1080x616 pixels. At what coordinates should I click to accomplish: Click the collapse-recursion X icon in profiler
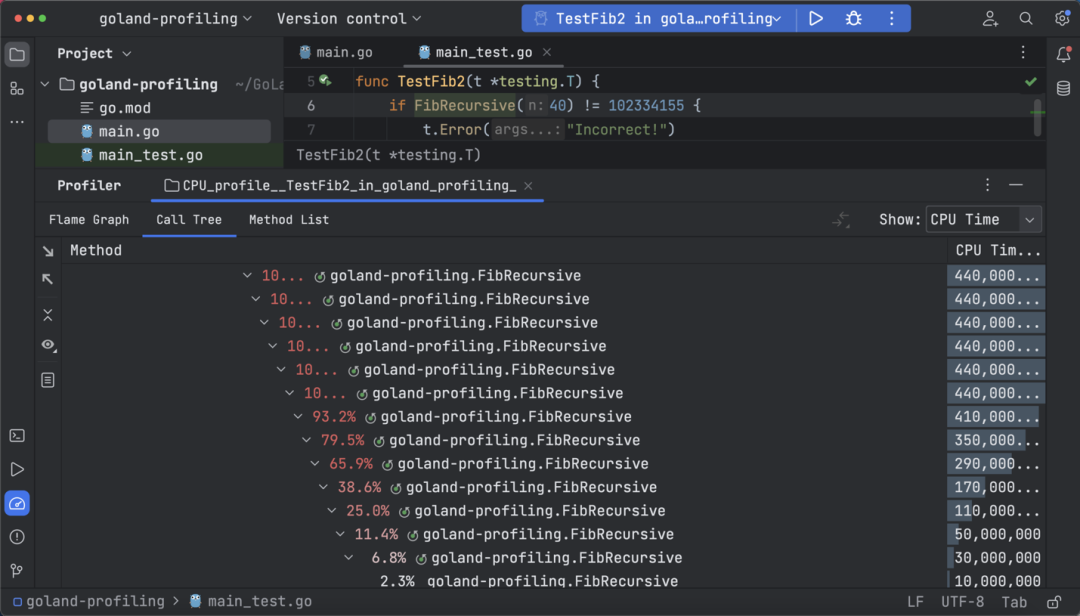pyautogui.click(x=48, y=315)
